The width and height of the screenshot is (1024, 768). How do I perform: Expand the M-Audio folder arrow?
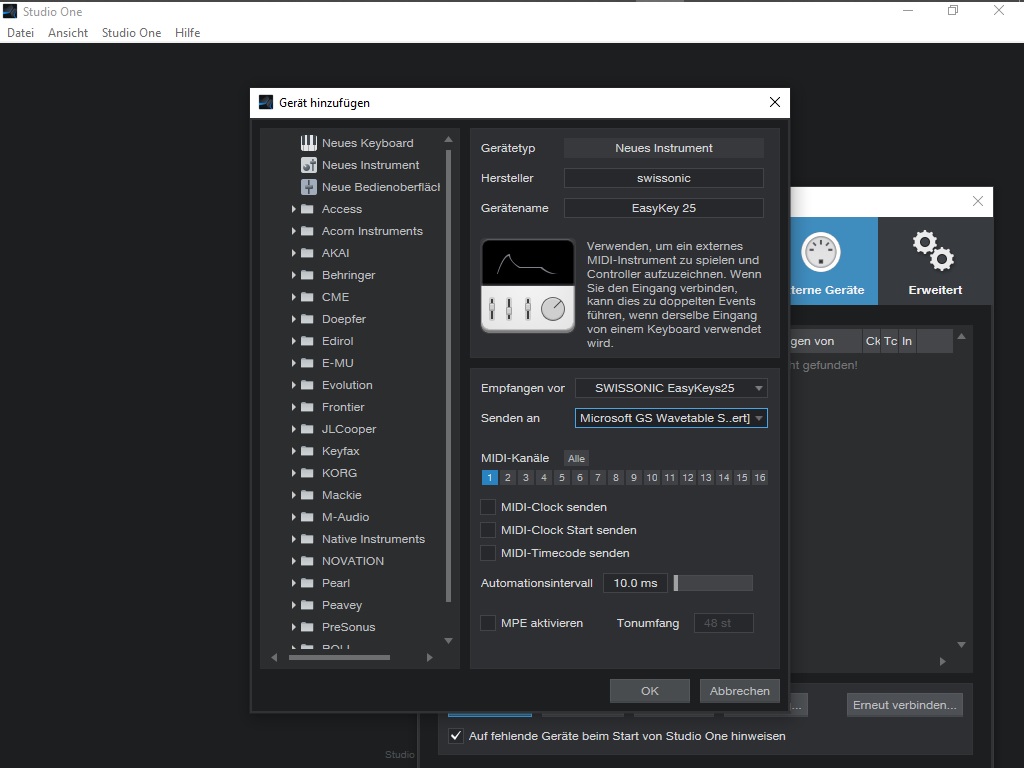click(293, 517)
